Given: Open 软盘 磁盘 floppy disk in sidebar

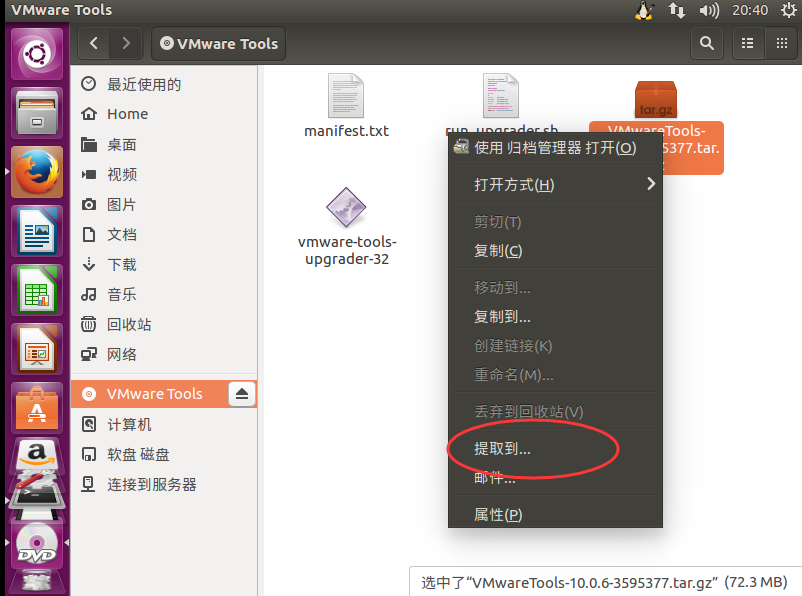Looking at the screenshot, I should click(164, 454).
